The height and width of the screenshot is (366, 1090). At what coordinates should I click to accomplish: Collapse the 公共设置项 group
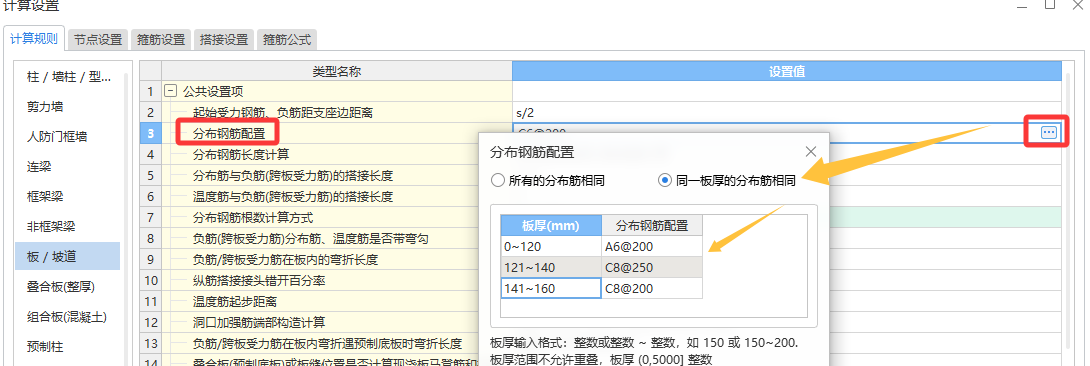170,91
